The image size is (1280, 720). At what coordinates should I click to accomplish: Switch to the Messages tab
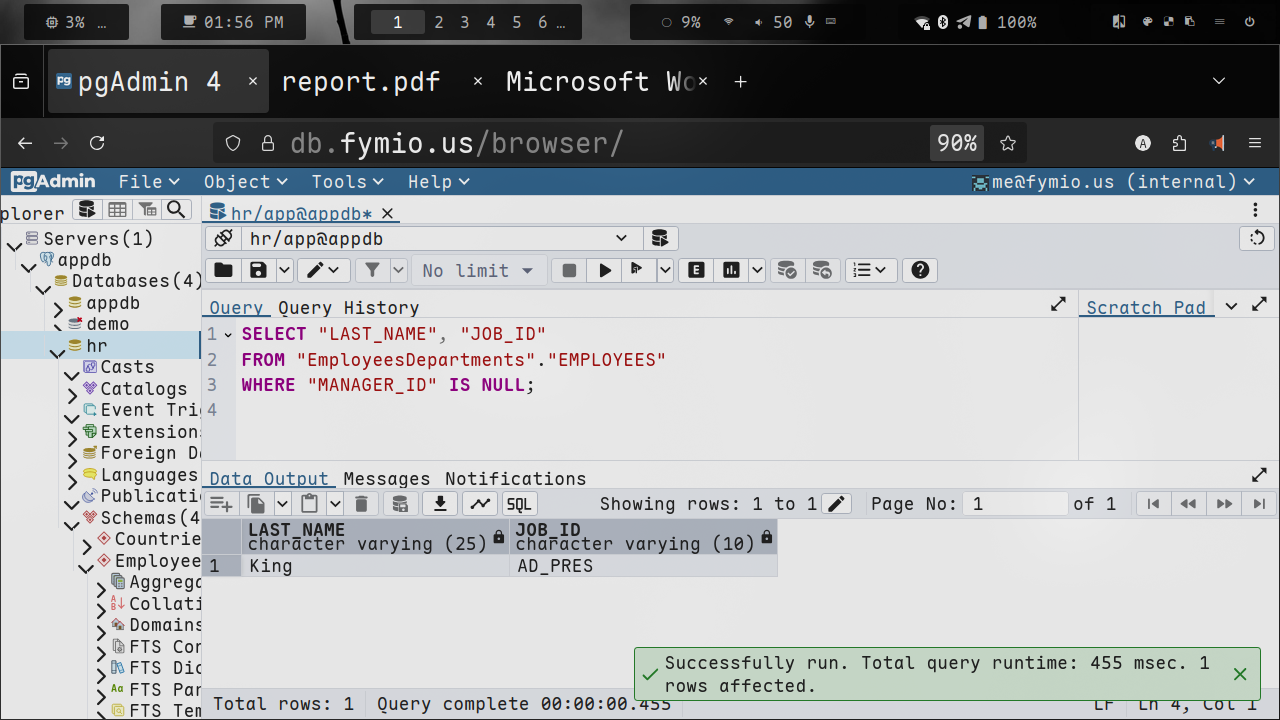click(x=386, y=479)
